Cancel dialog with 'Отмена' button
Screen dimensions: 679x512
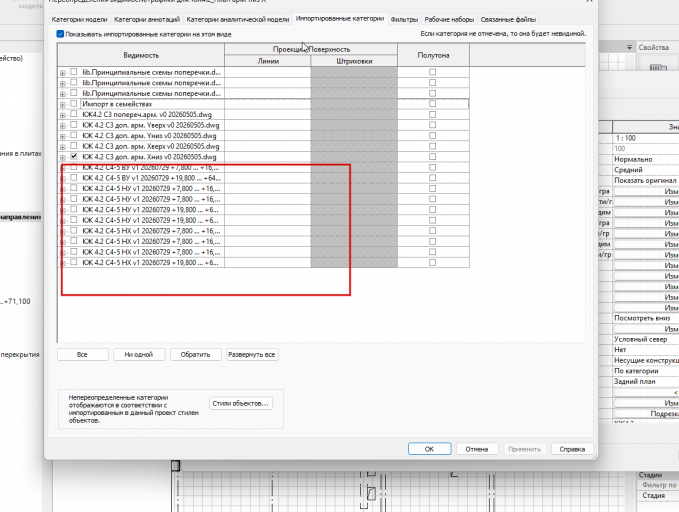pos(477,449)
